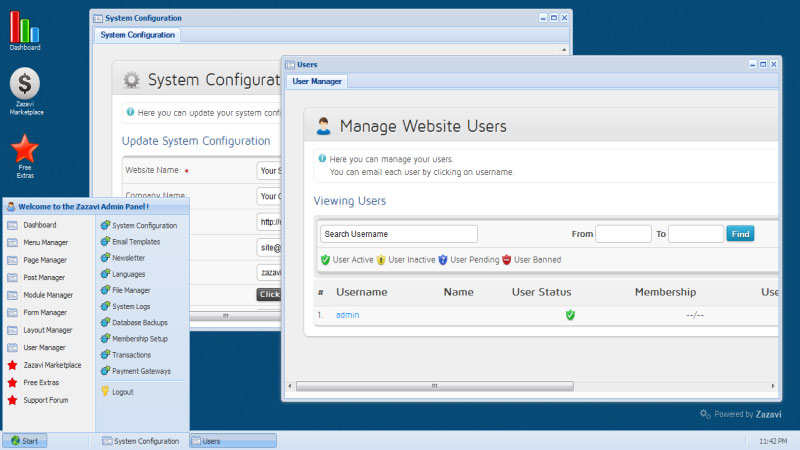
Task: Open the Zazavi Marketplace dollar icon
Action: (26, 87)
